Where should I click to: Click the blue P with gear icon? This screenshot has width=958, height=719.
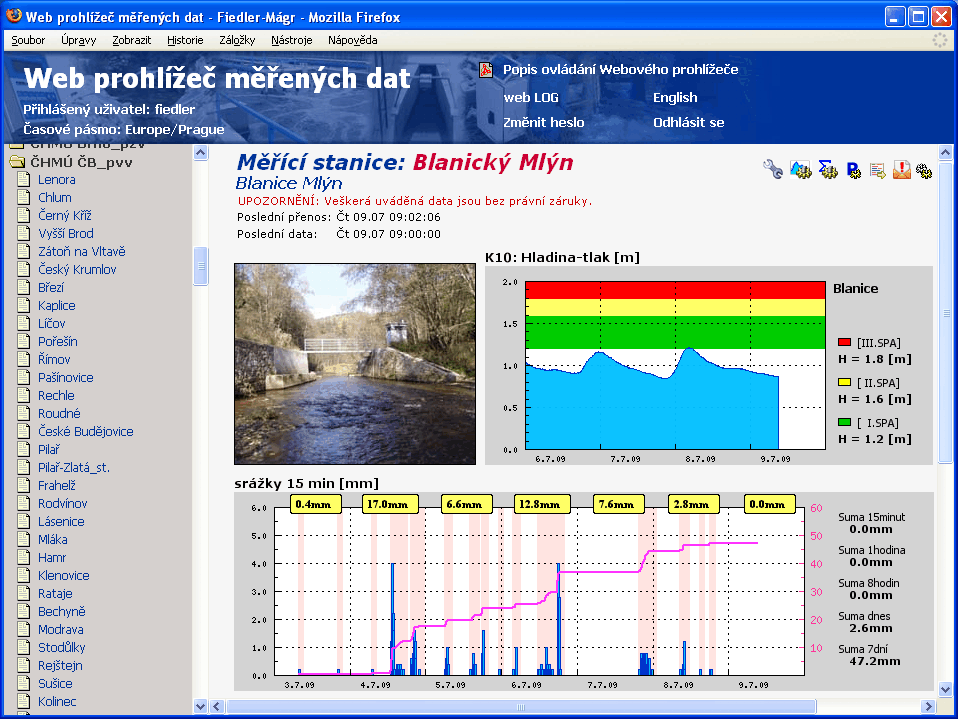pyautogui.click(x=854, y=170)
